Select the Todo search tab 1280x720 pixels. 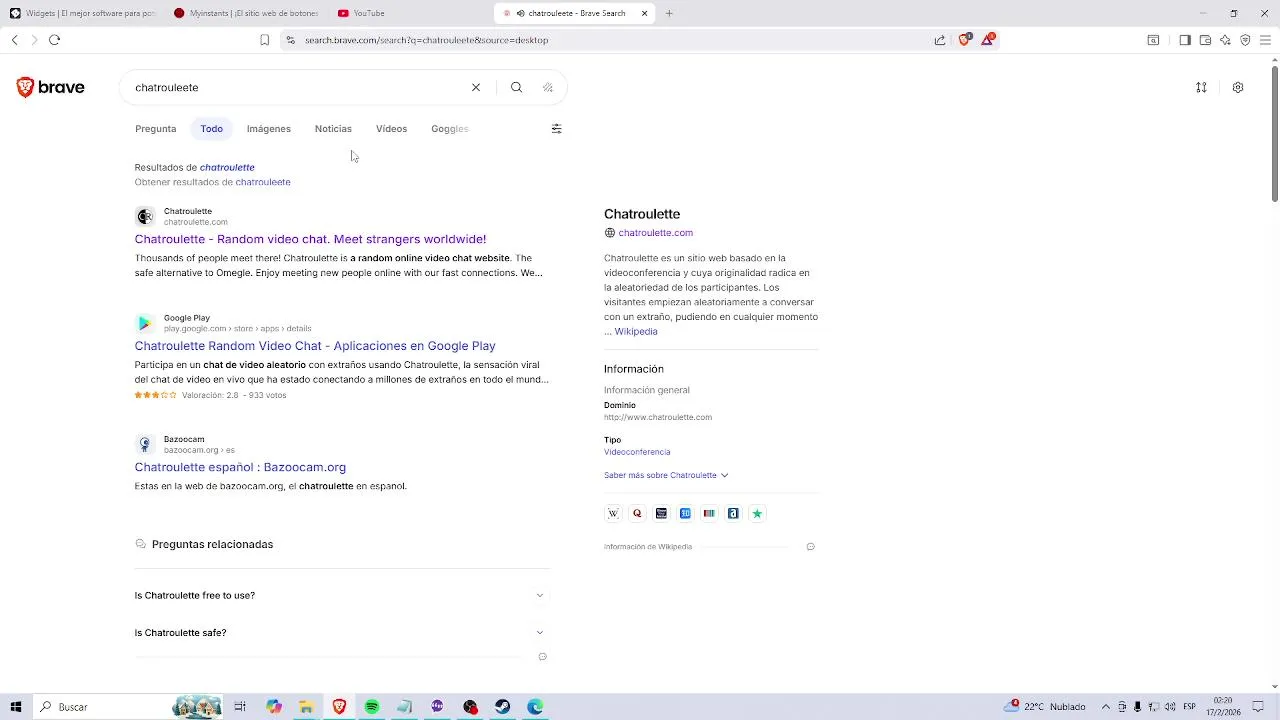(x=211, y=129)
